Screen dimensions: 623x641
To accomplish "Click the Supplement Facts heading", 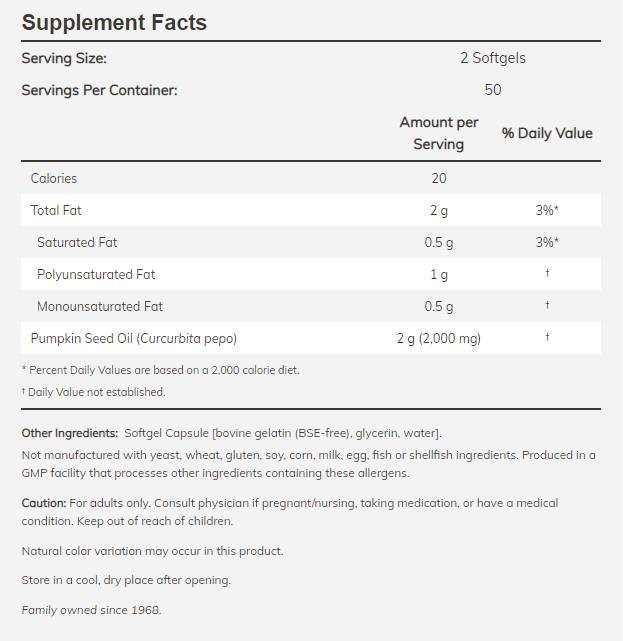I will (114, 22).
